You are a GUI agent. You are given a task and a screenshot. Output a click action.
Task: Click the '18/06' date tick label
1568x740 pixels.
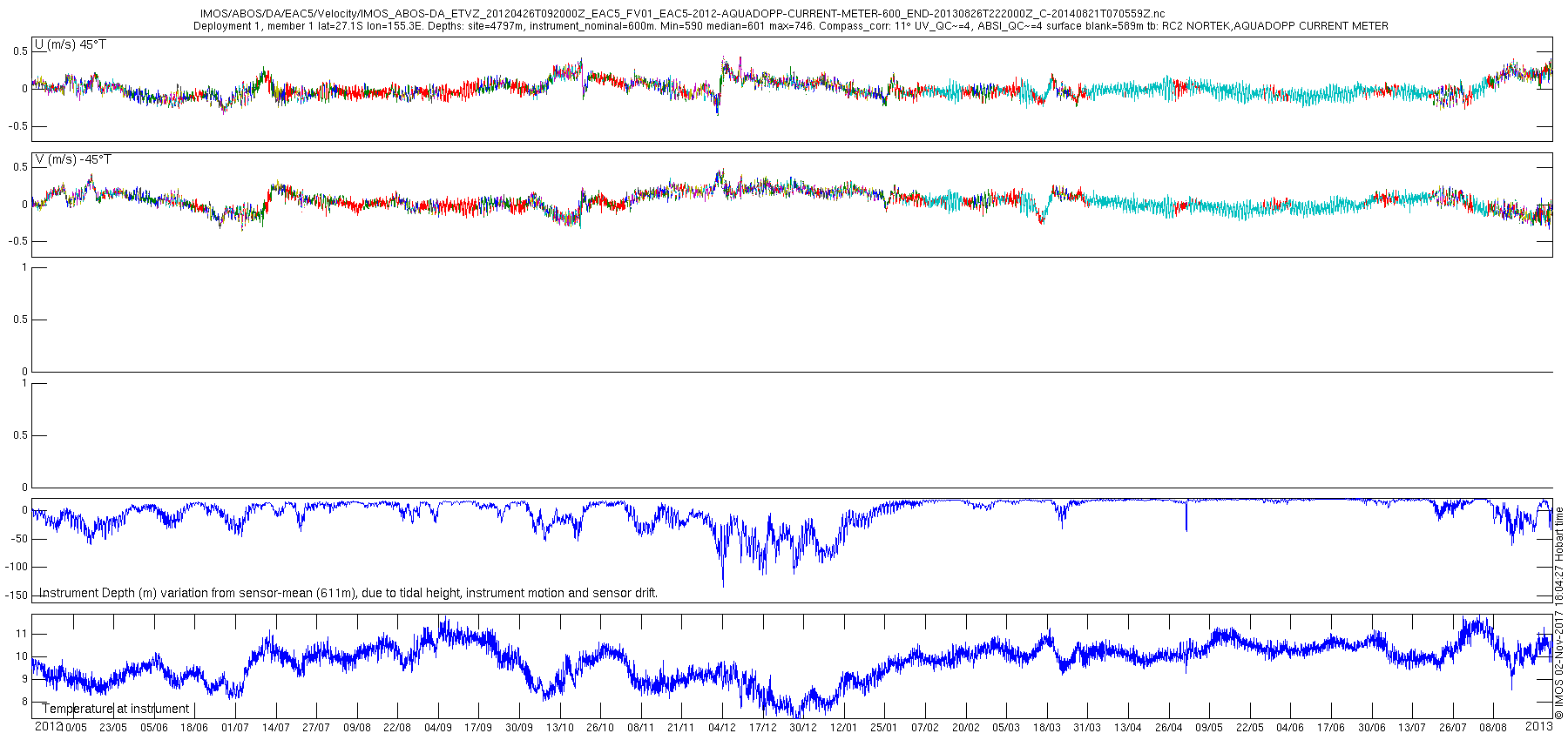click(194, 728)
